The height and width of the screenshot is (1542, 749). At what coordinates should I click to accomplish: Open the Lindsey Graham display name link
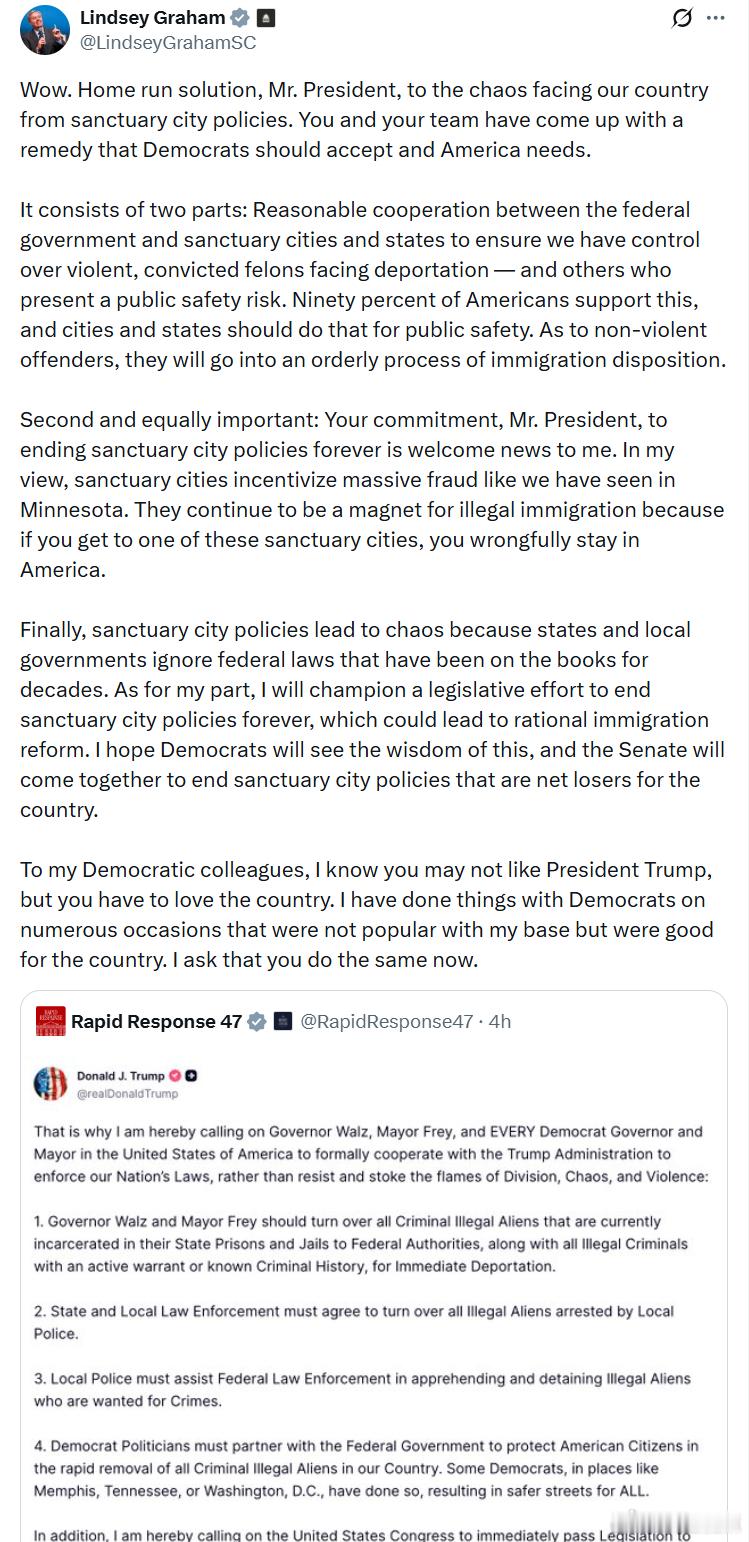point(152,18)
